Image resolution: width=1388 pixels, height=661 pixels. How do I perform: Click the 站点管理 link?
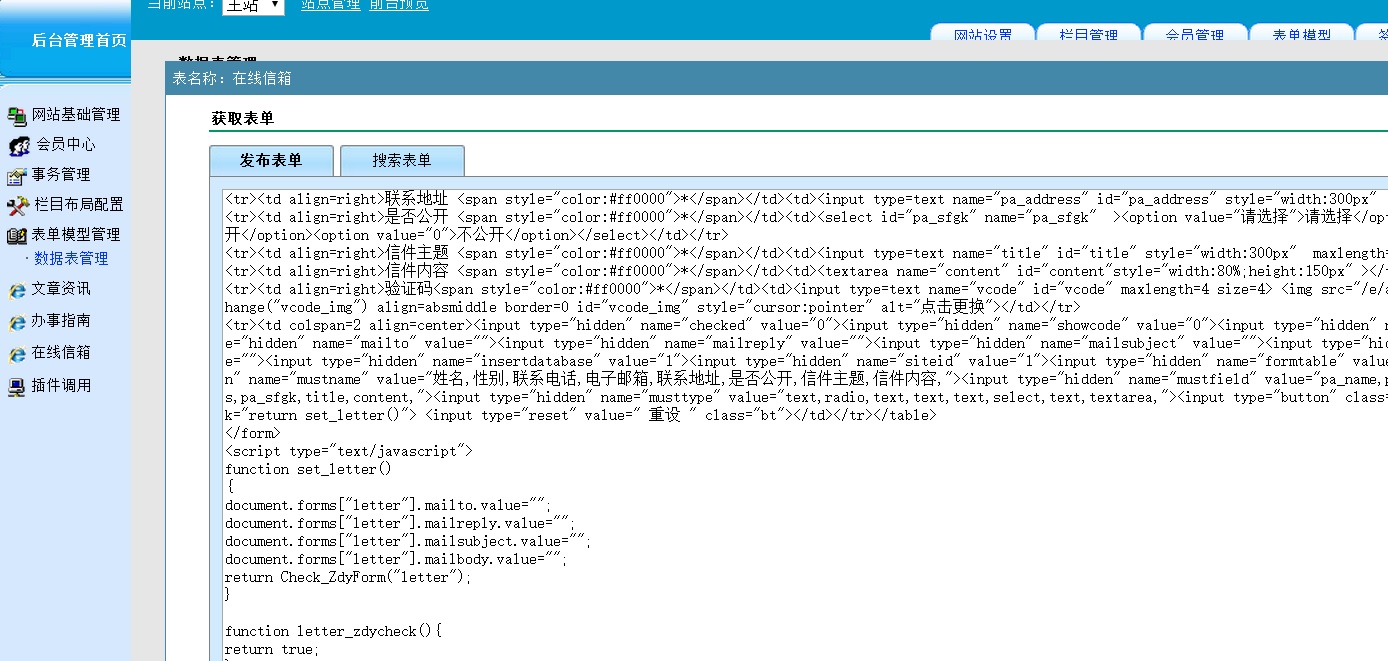coord(331,5)
